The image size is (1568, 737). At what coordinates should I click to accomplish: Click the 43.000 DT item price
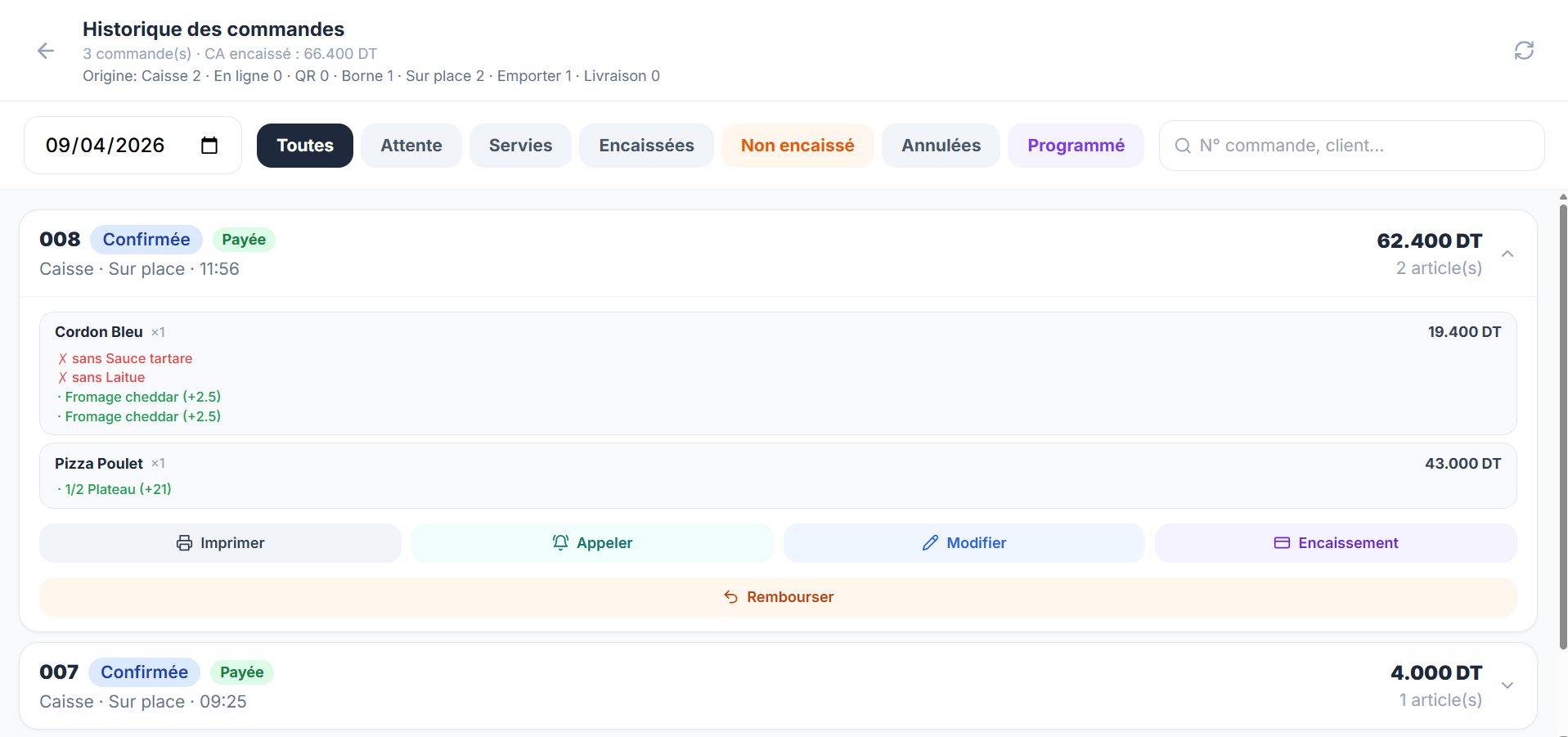[1462, 464]
